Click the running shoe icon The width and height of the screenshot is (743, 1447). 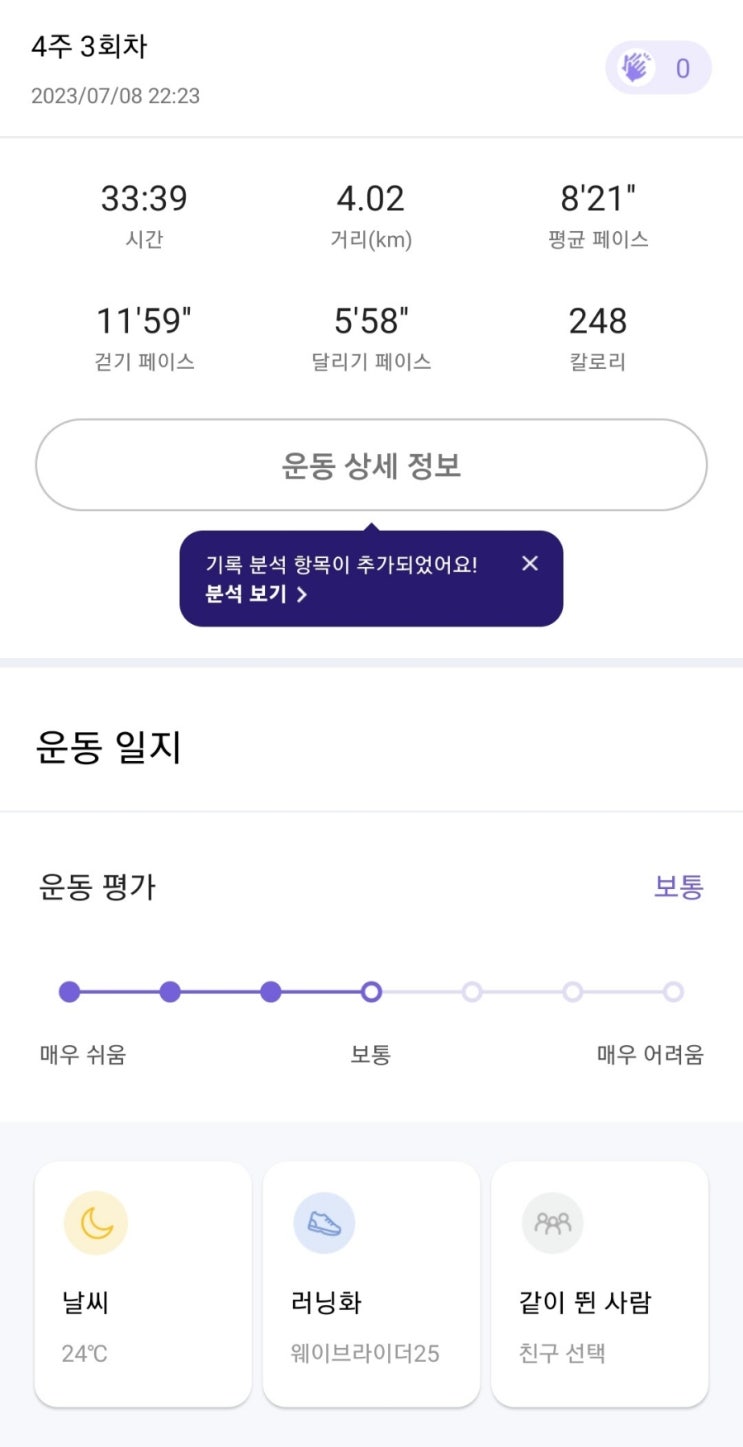click(324, 1223)
